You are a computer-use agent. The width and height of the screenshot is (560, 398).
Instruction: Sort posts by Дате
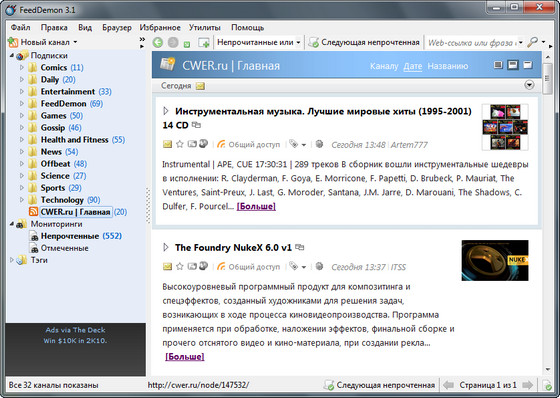413,66
